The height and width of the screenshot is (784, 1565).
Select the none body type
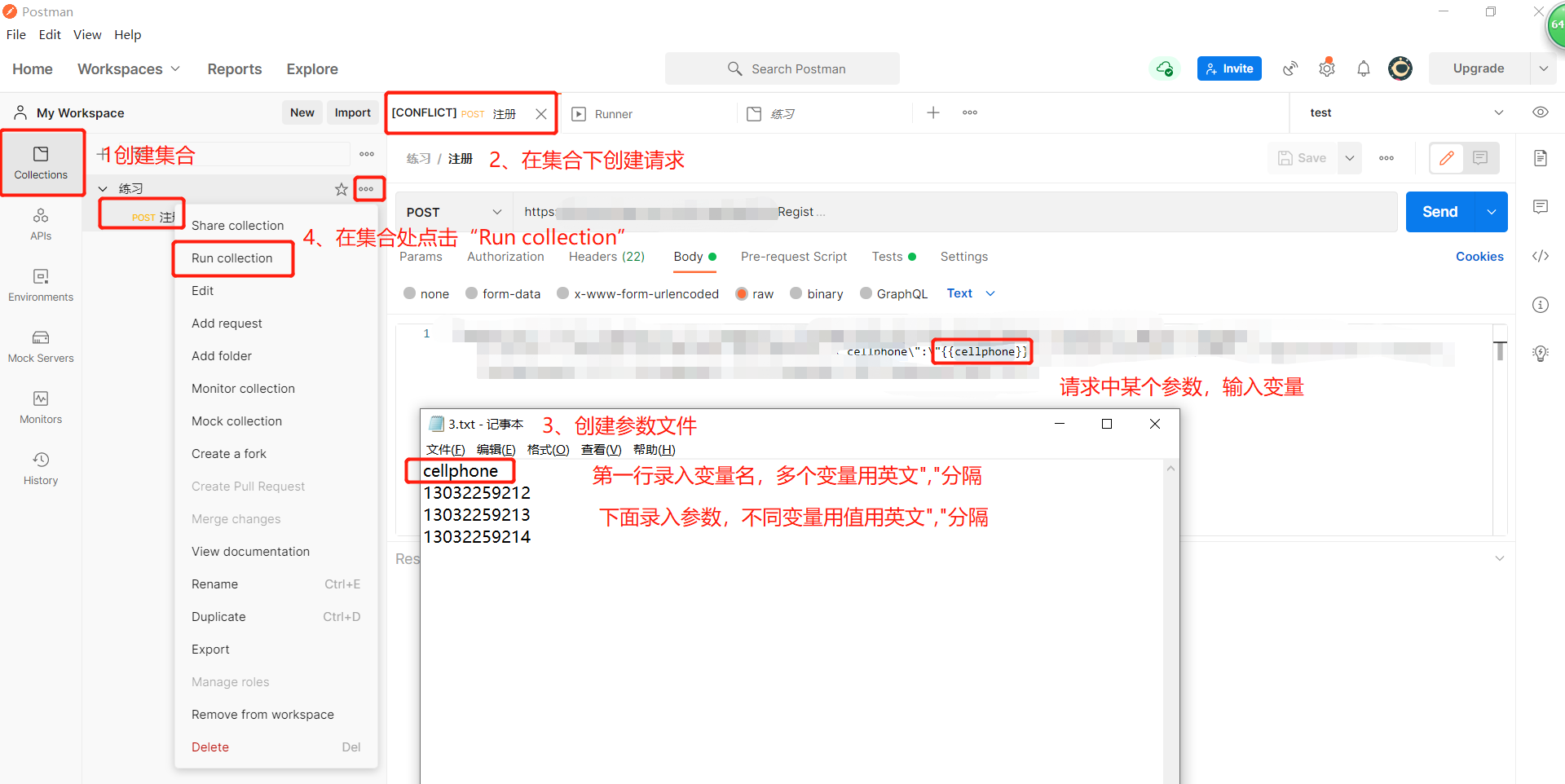(x=409, y=293)
